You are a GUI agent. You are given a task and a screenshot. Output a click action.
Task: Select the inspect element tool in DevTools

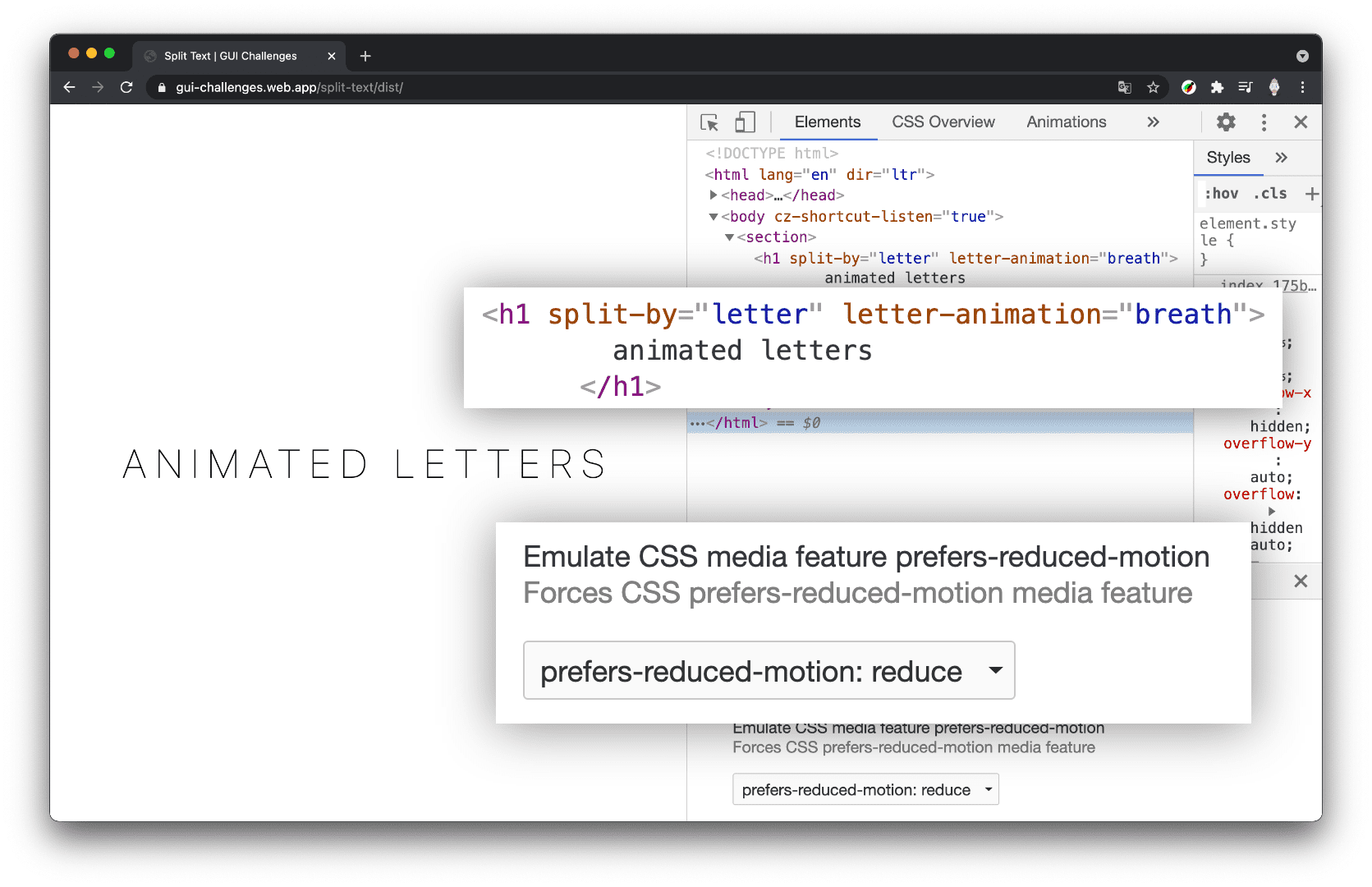pyautogui.click(x=709, y=122)
